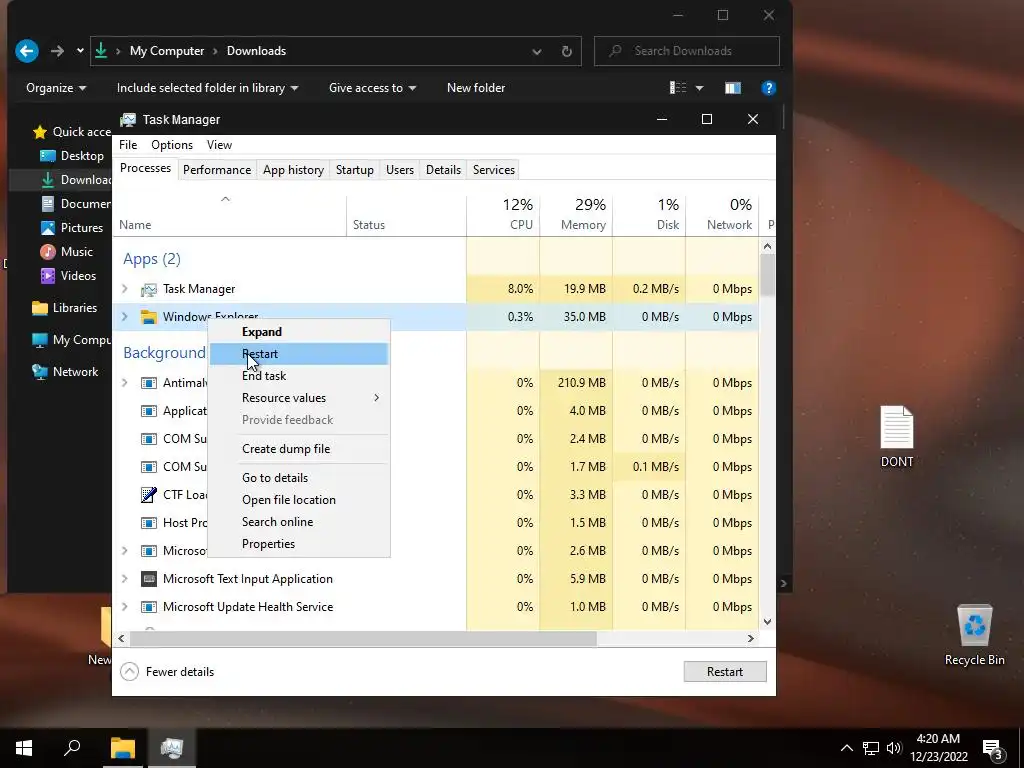Click Fewer details in Task Manager

(x=168, y=671)
